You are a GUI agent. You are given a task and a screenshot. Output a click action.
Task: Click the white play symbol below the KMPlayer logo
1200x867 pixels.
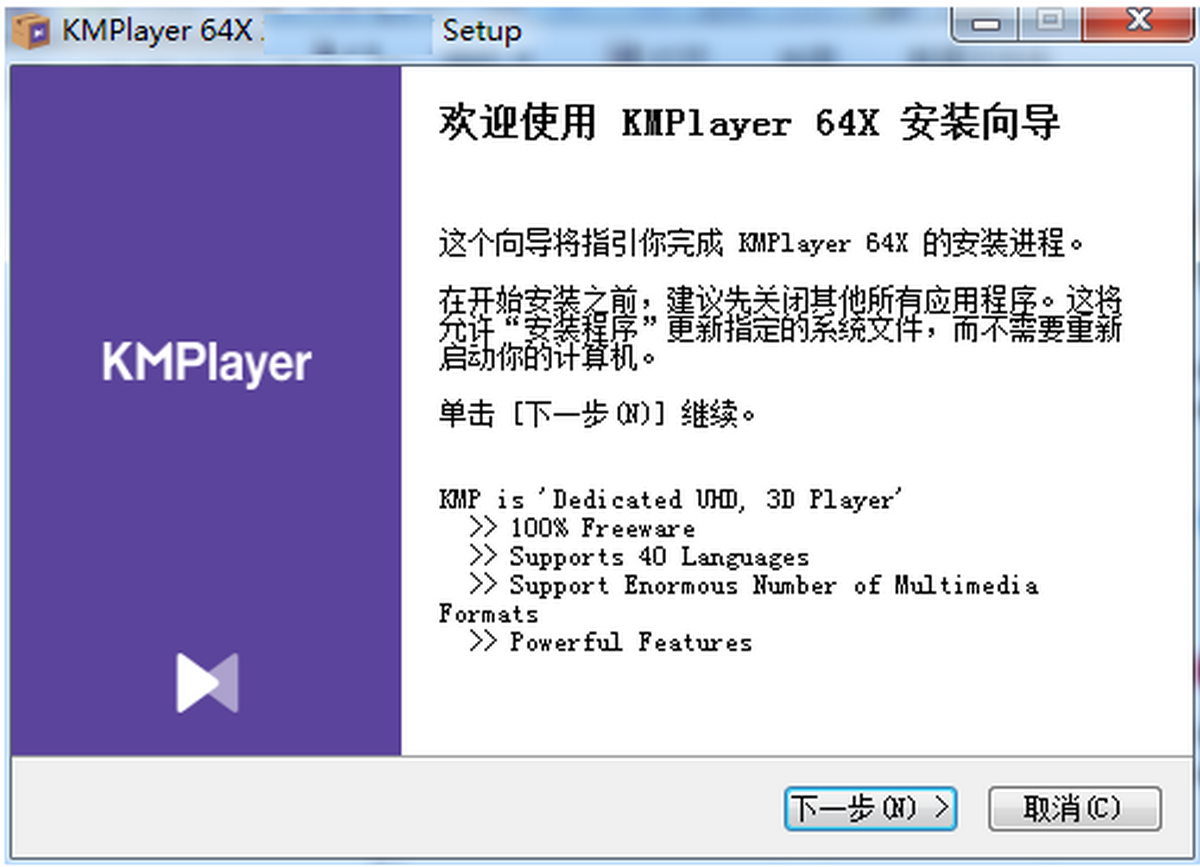pyautogui.click(x=205, y=683)
